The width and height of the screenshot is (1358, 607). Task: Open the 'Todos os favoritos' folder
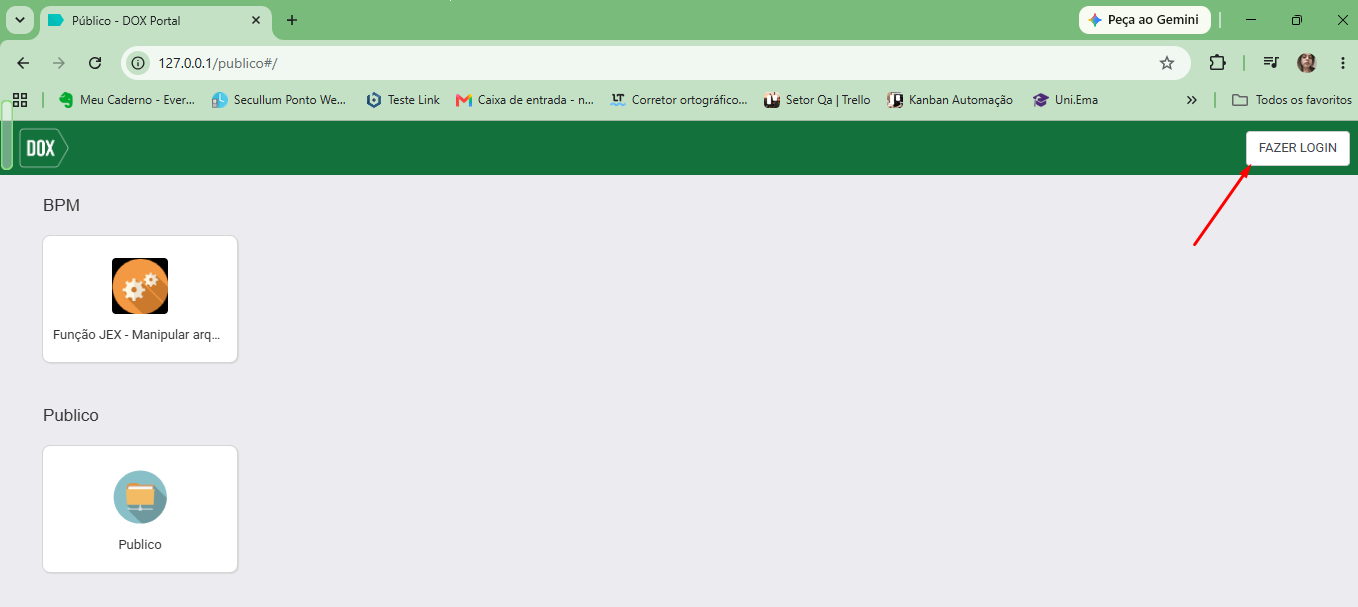point(1292,100)
